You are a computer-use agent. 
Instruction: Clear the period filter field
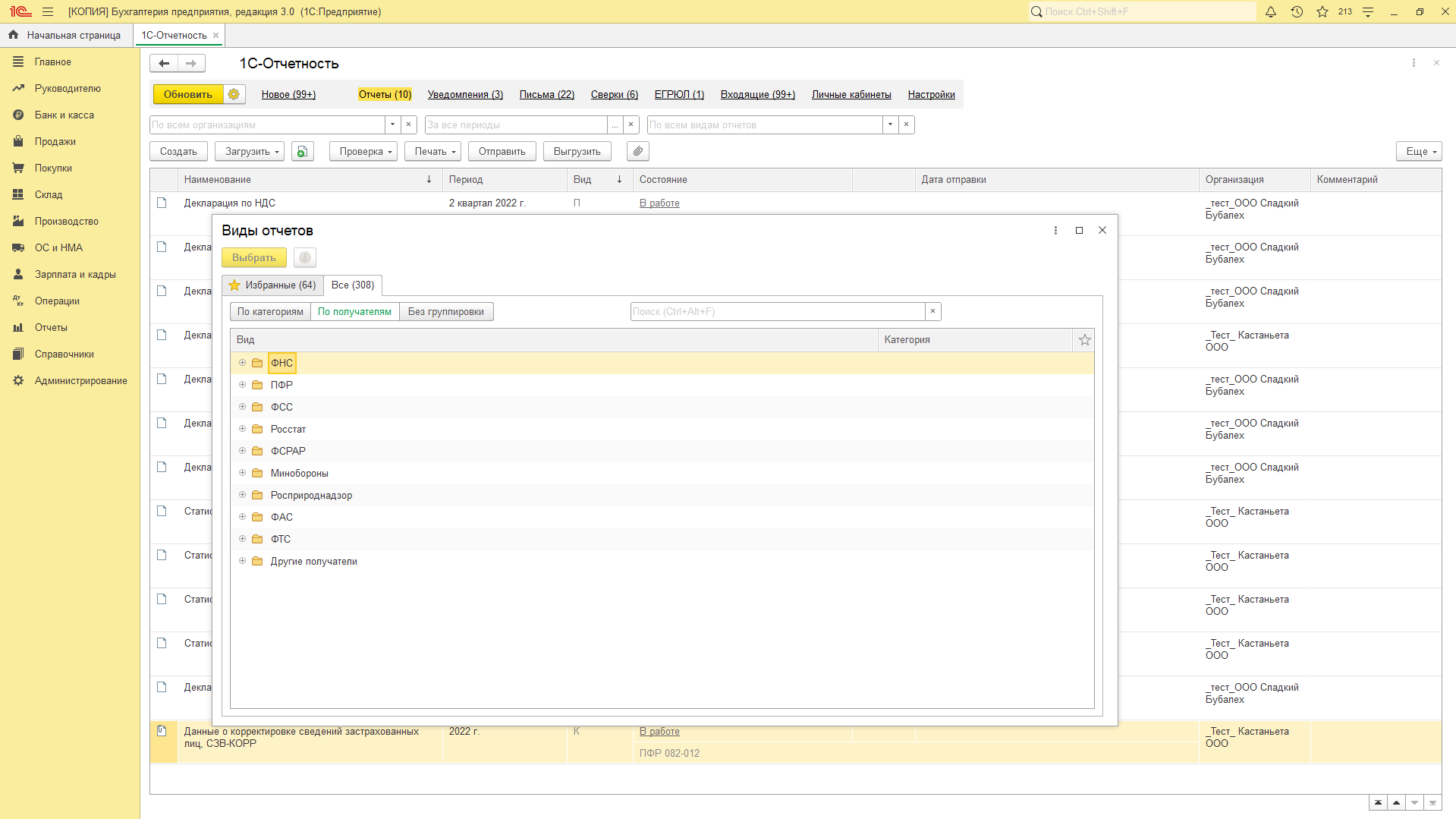coord(631,124)
